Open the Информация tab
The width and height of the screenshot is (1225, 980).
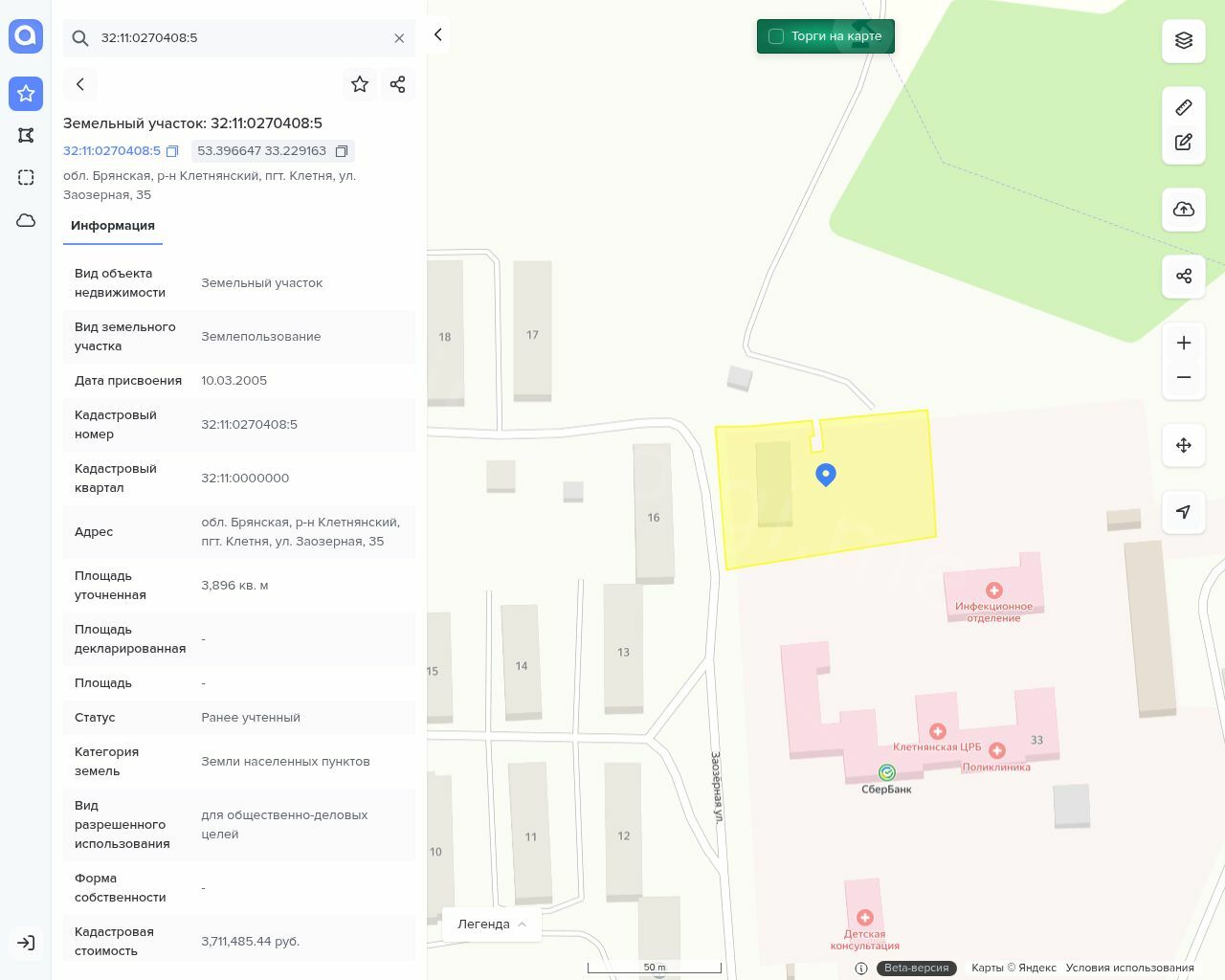click(x=113, y=226)
